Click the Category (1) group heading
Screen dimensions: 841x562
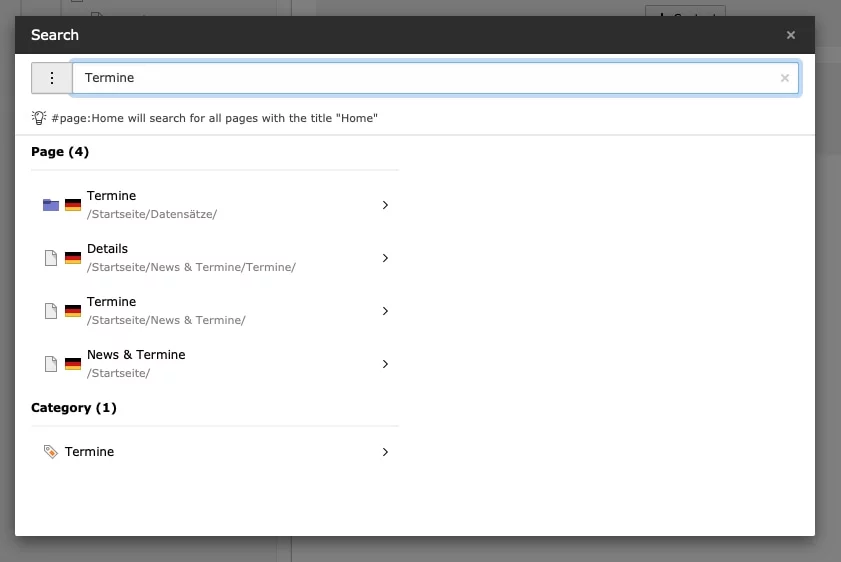click(73, 408)
